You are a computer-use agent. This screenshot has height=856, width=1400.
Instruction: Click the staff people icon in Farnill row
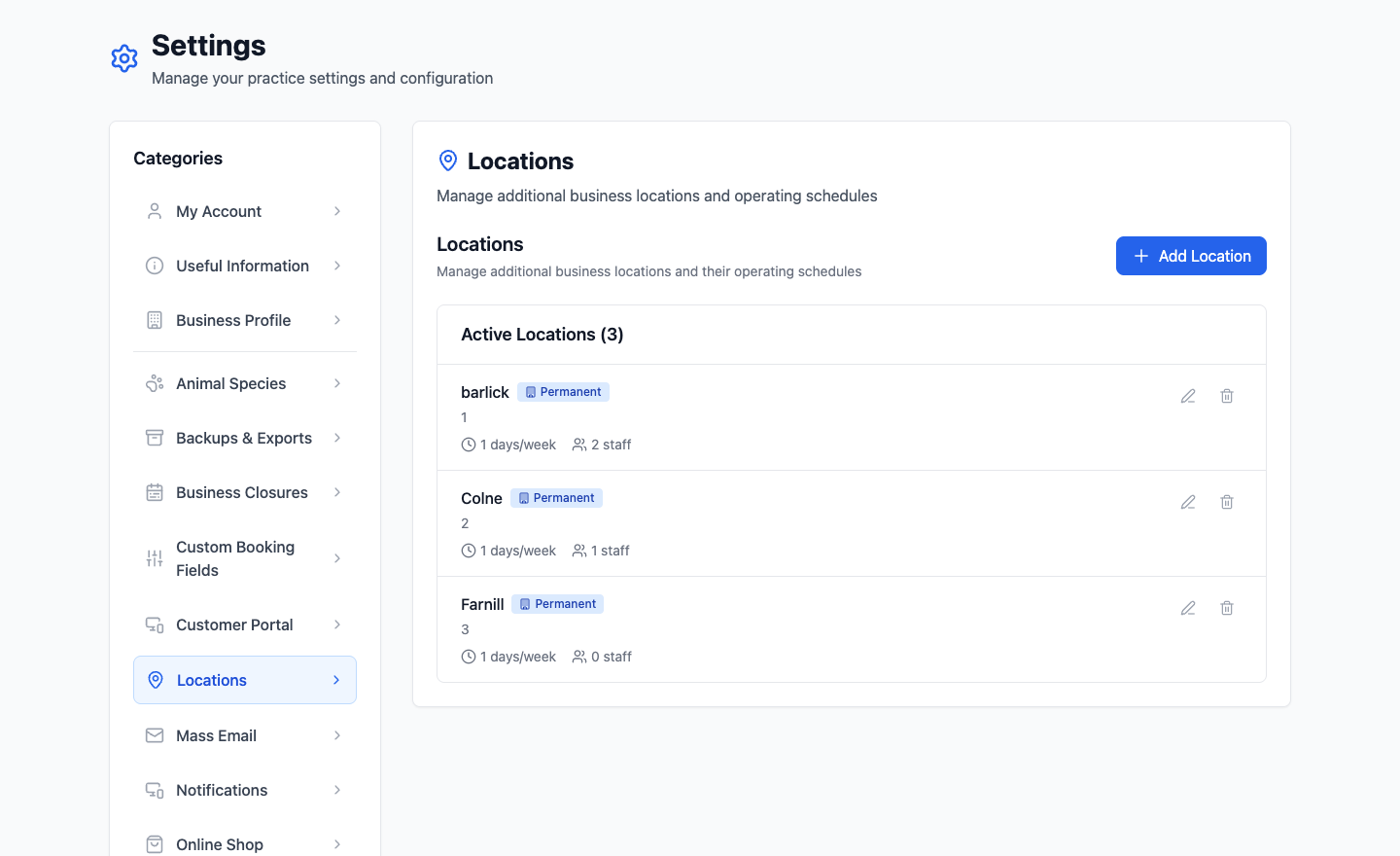coord(579,657)
